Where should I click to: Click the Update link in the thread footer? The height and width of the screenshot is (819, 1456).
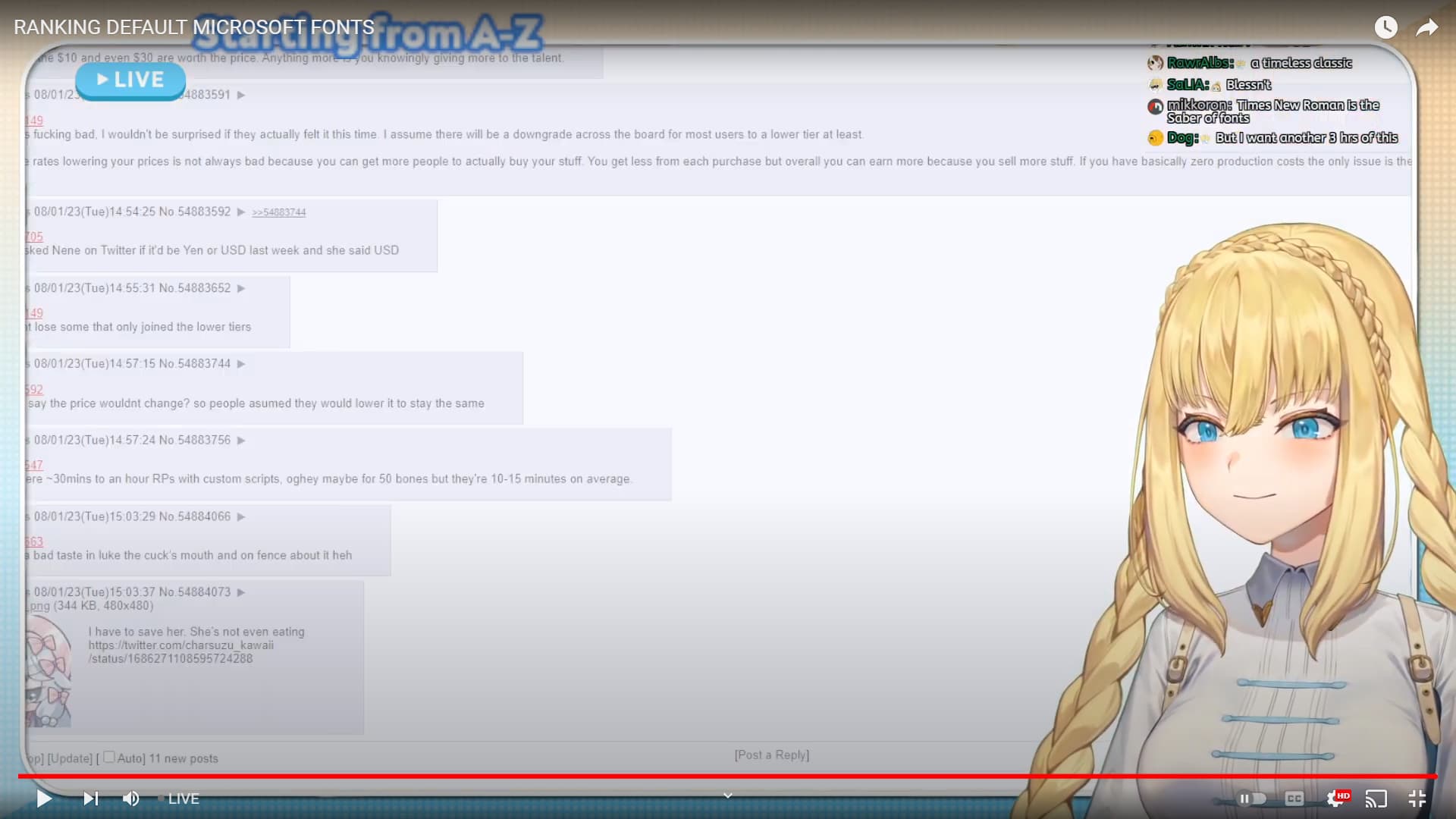pyautogui.click(x=70, y=758)
